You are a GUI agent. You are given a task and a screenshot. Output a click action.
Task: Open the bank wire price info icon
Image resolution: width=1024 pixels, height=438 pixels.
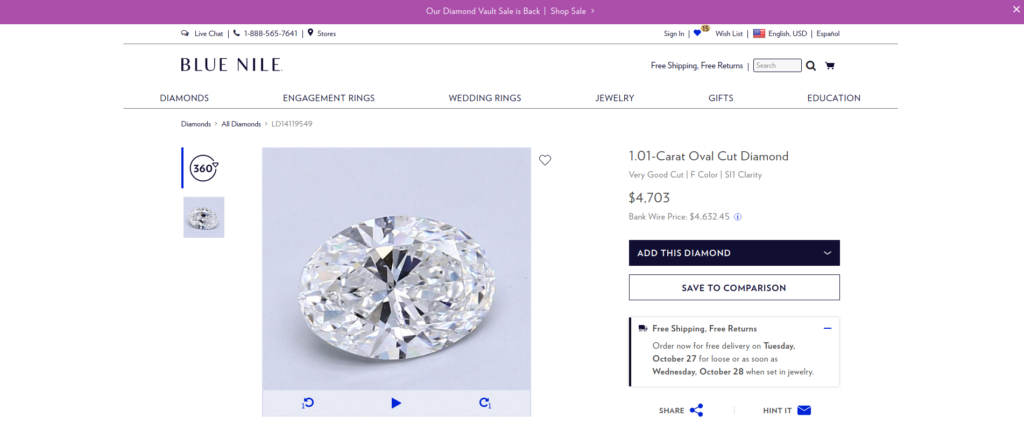point(738,216)
